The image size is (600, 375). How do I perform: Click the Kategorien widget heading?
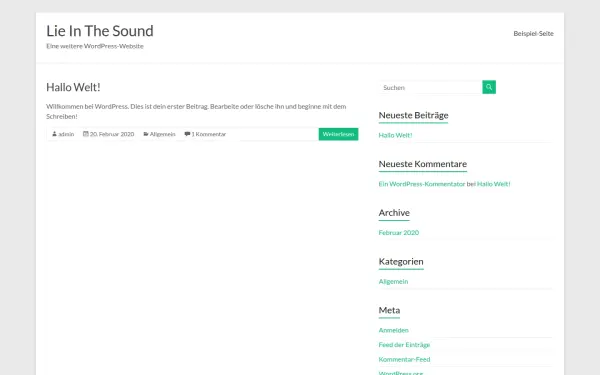coord(401,262)
